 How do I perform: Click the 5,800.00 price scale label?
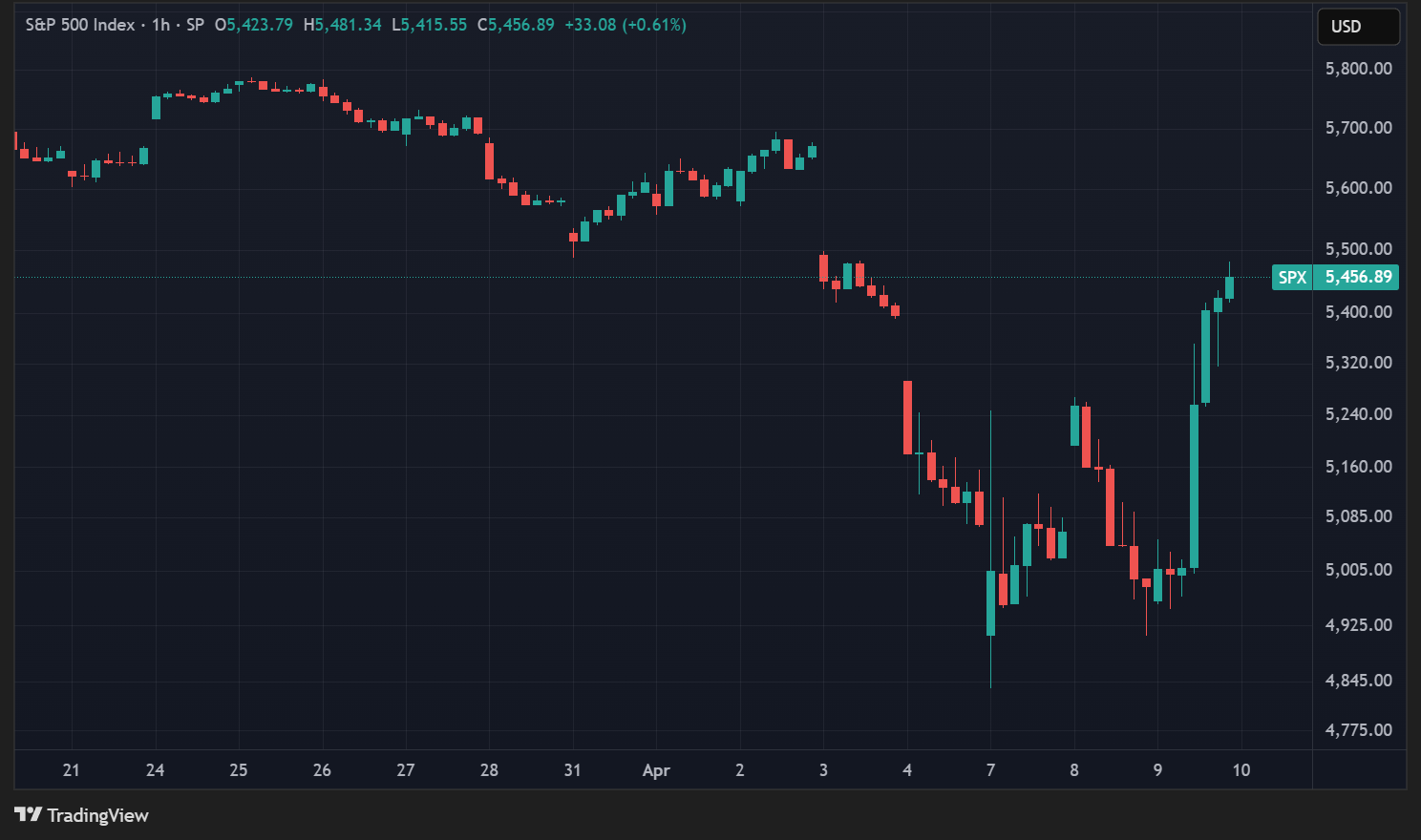[x=1358, y=69]
